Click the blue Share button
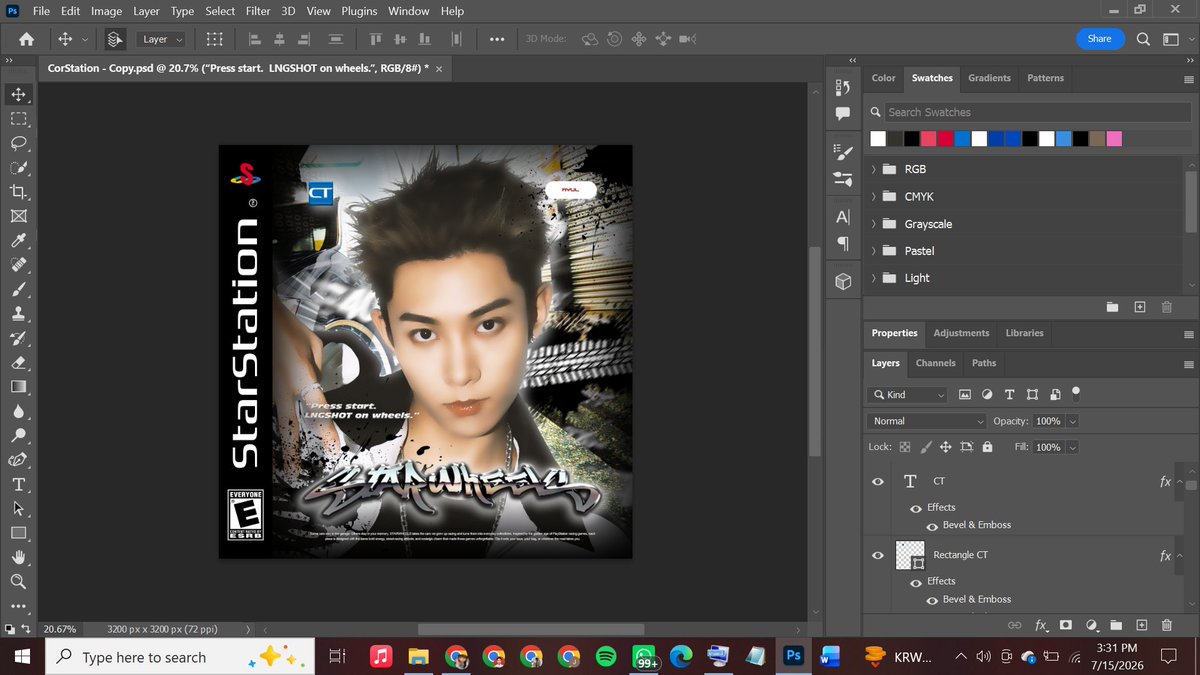The width and height of the screenshot is (1200, 675). 1099,39
